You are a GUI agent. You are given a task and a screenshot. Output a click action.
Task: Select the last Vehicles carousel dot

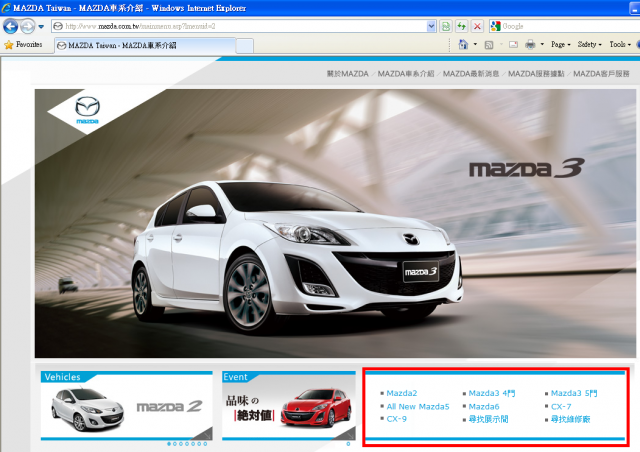205,444
